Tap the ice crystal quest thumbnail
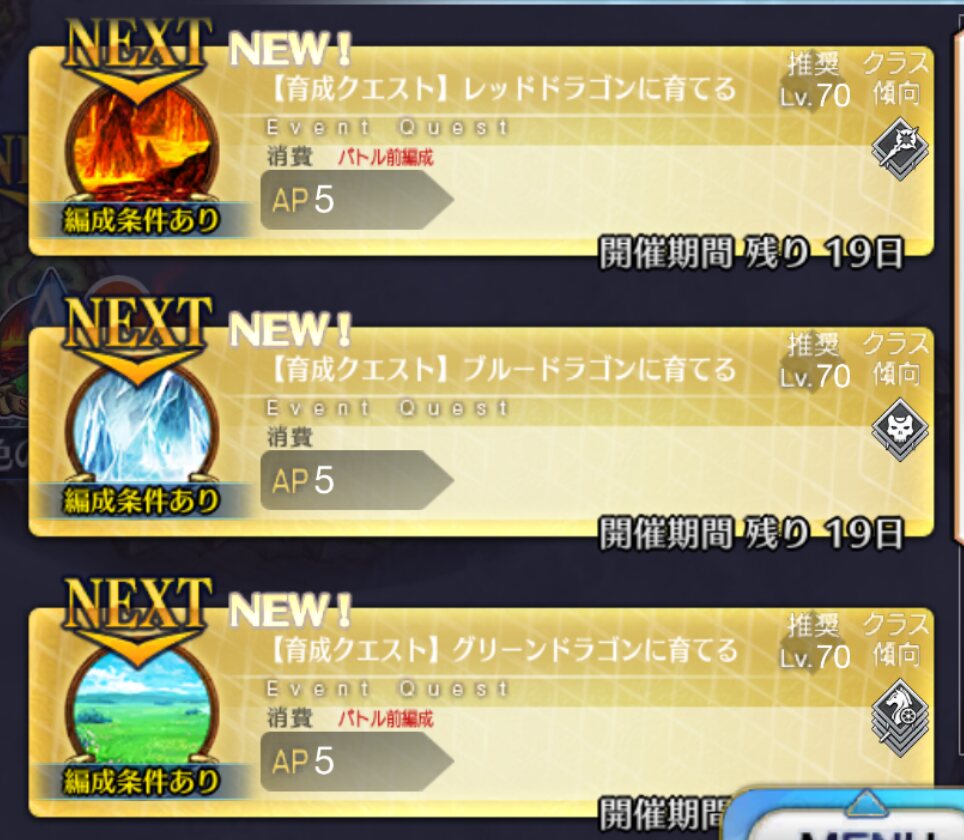Viewport: 964px width, 840px height. click(141, 427)
